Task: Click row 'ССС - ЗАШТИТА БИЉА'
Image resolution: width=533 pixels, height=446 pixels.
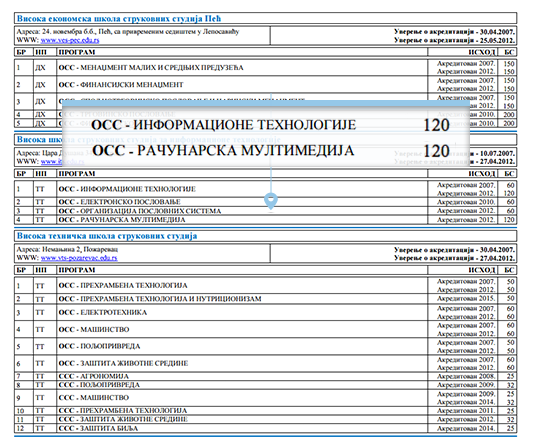Action: [x=265, y=428]
